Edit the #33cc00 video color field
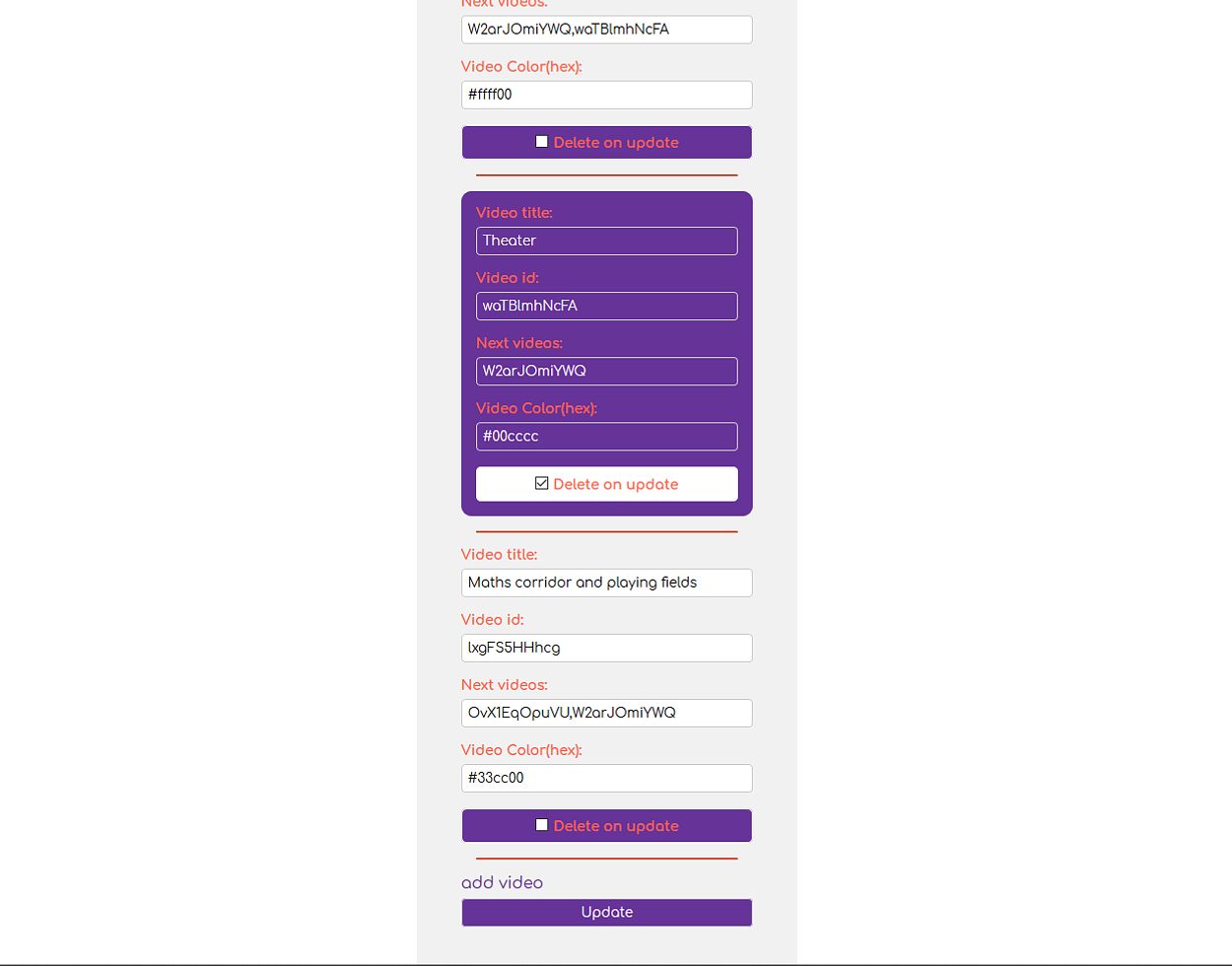 [607, 778]
